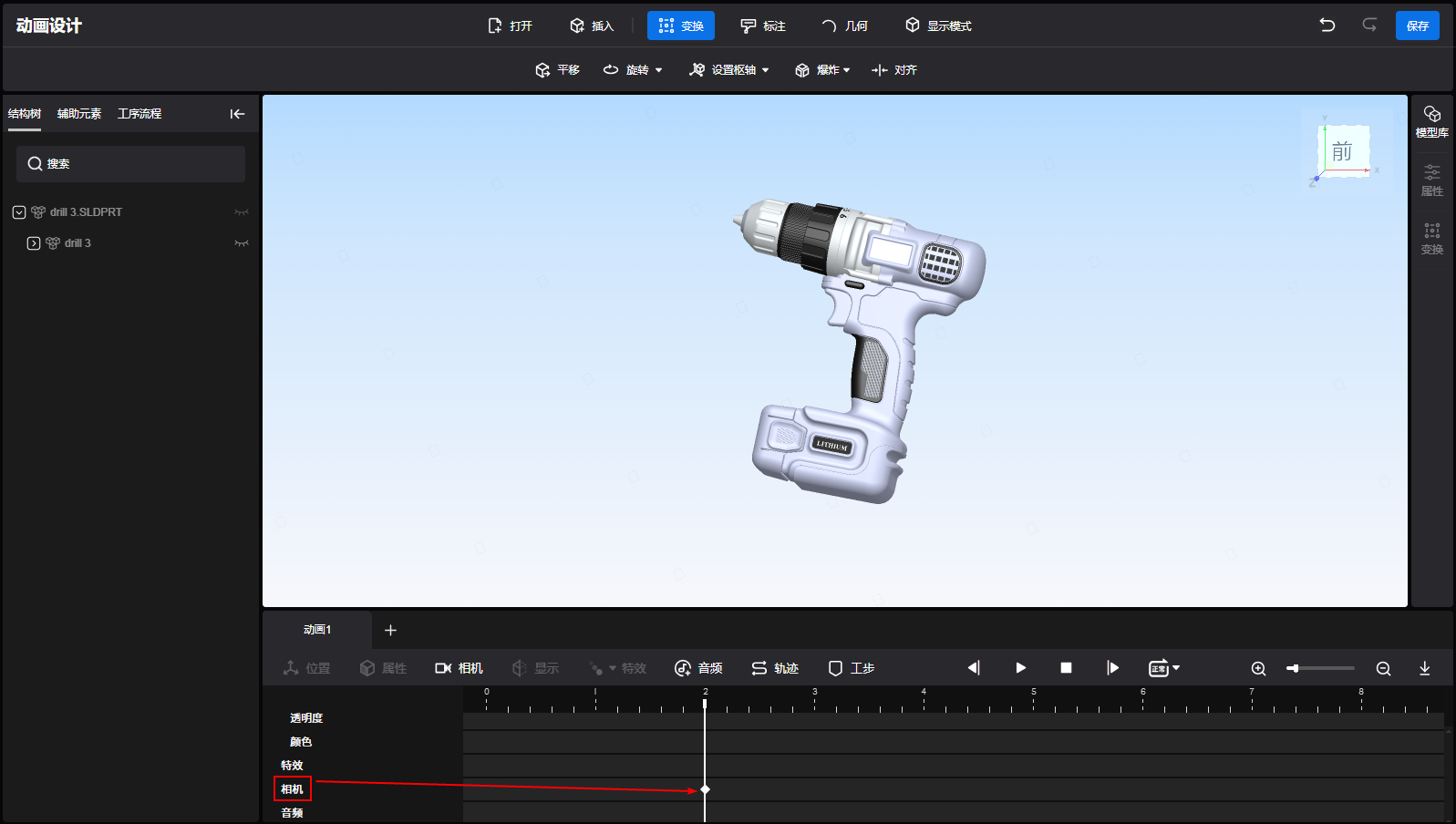Click the 相机 camera keyframe tool
The image size is (1456, 824).
coord(459,668)
